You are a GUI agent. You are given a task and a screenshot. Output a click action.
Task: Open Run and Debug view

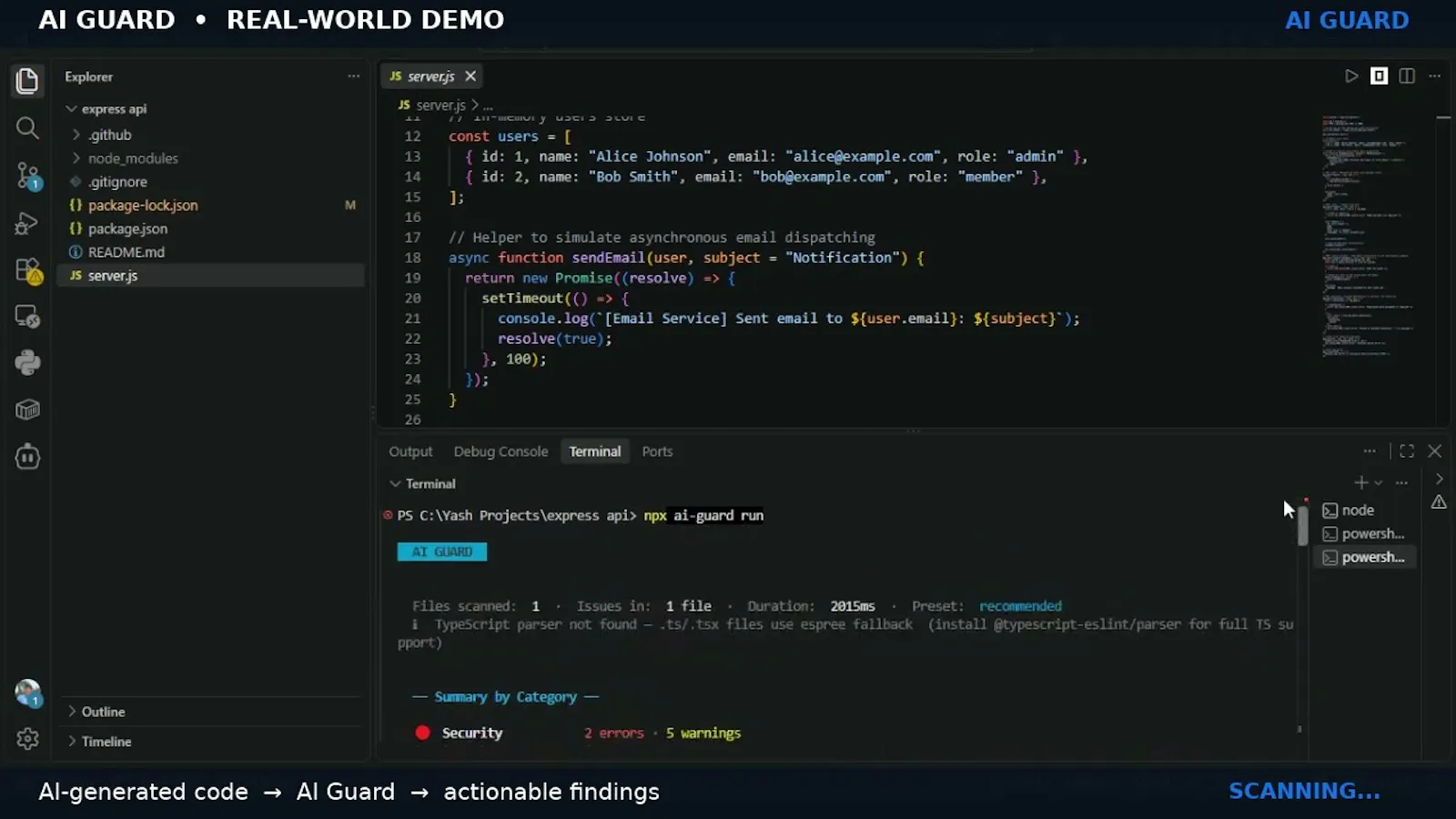click(x=27, y=223)
